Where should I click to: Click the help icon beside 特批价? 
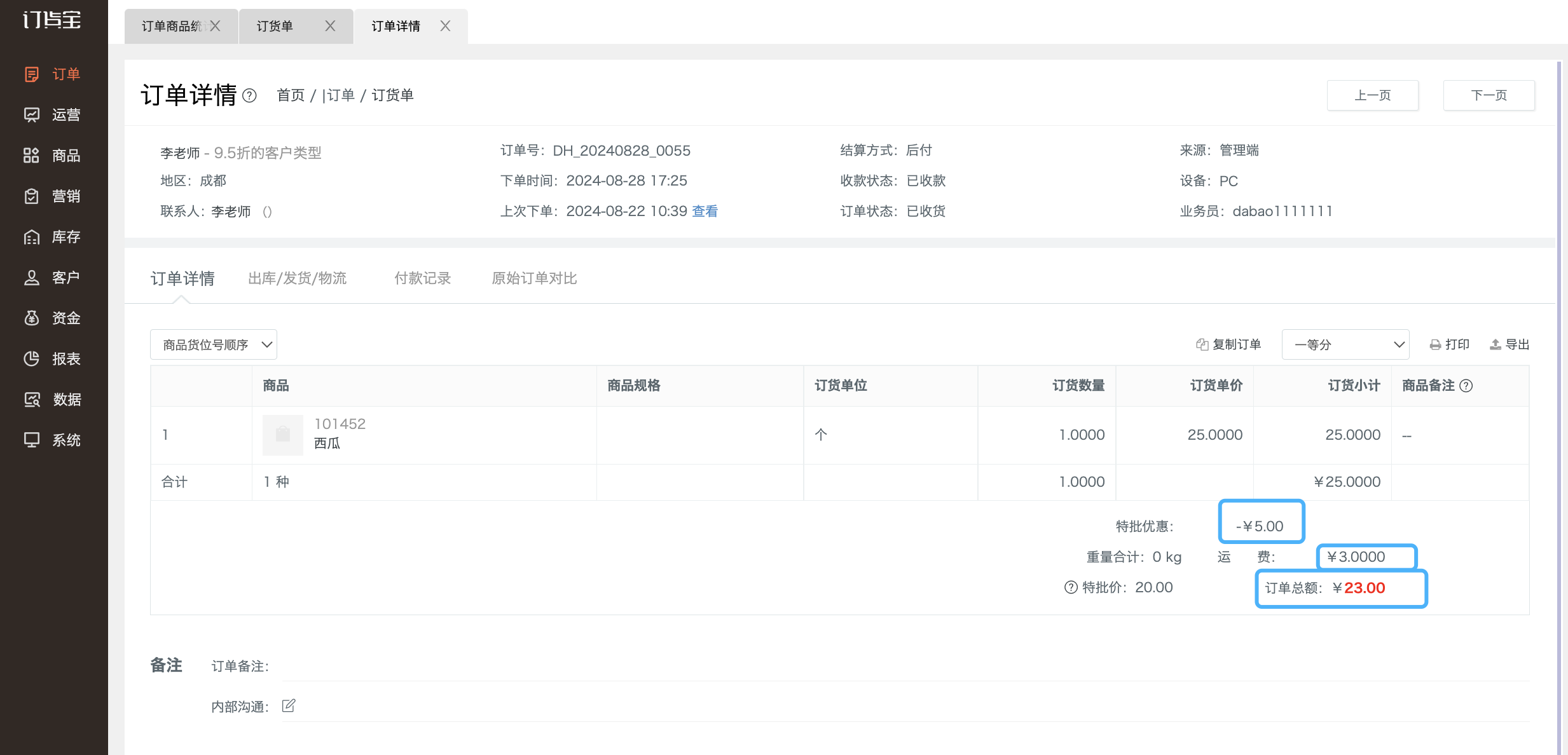coord(1071,587)
